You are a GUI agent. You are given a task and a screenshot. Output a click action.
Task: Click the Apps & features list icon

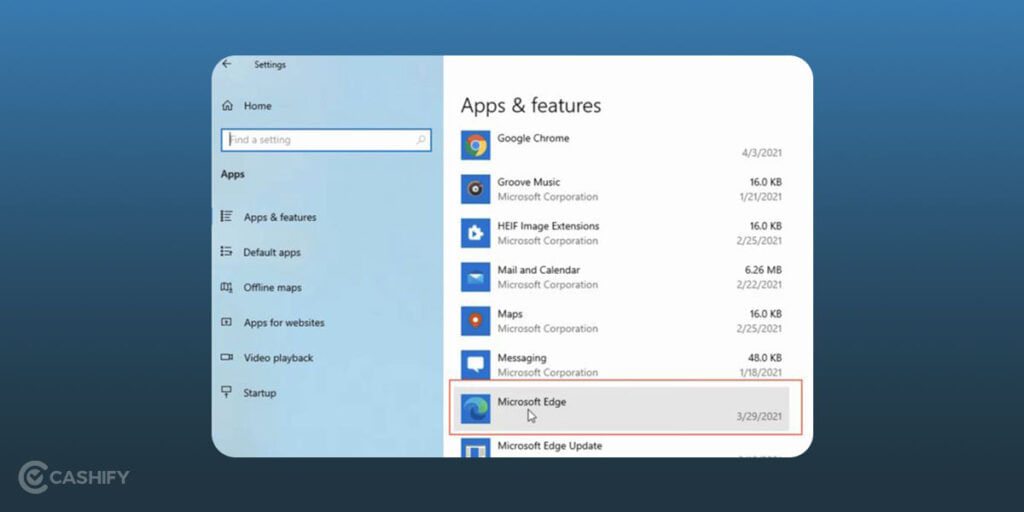coord(227,216)
